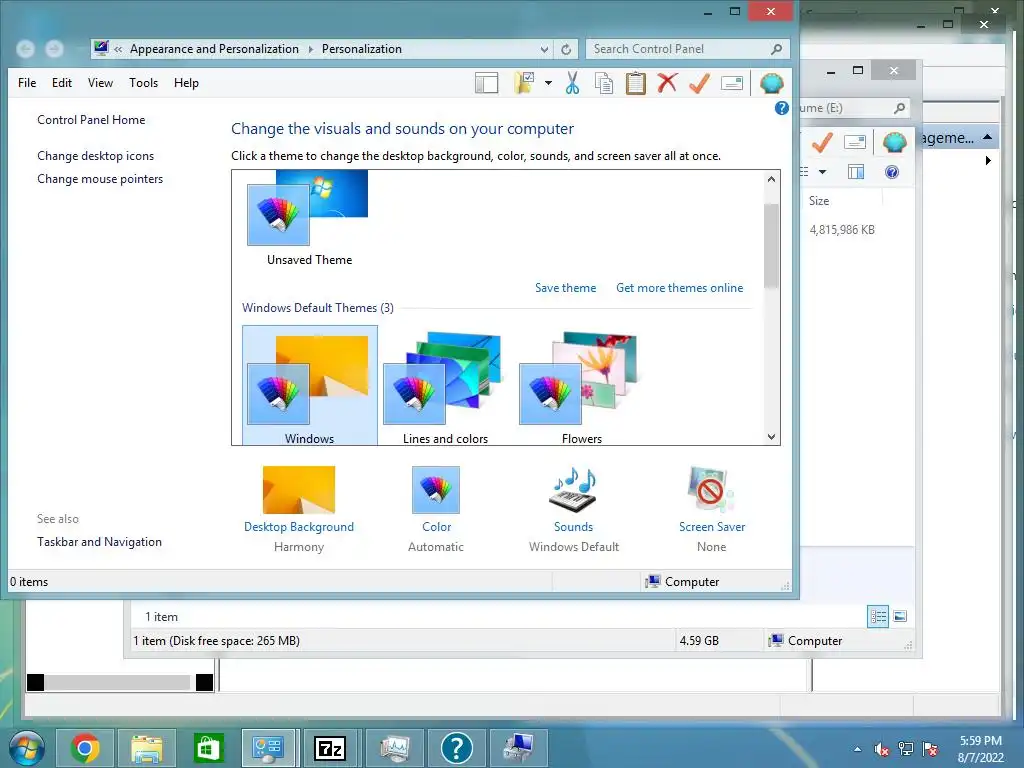Click Appearance and Personalization breadcrumb
Screen dimensions: 1024x768
click(x=214, y=49)
